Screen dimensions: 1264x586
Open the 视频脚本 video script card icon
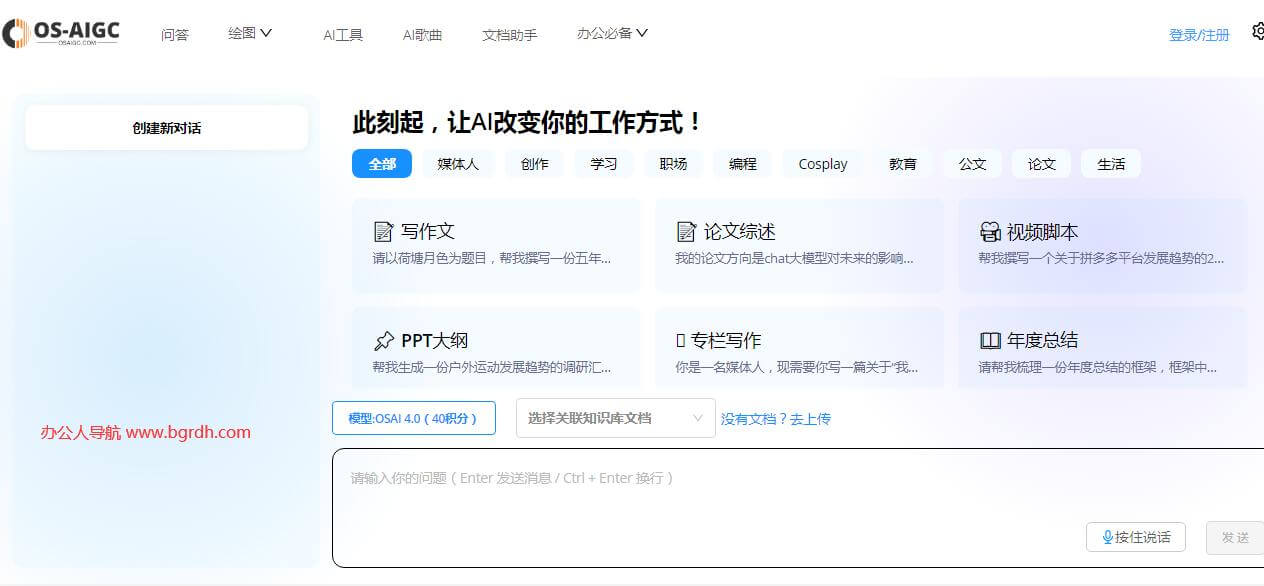989,230
